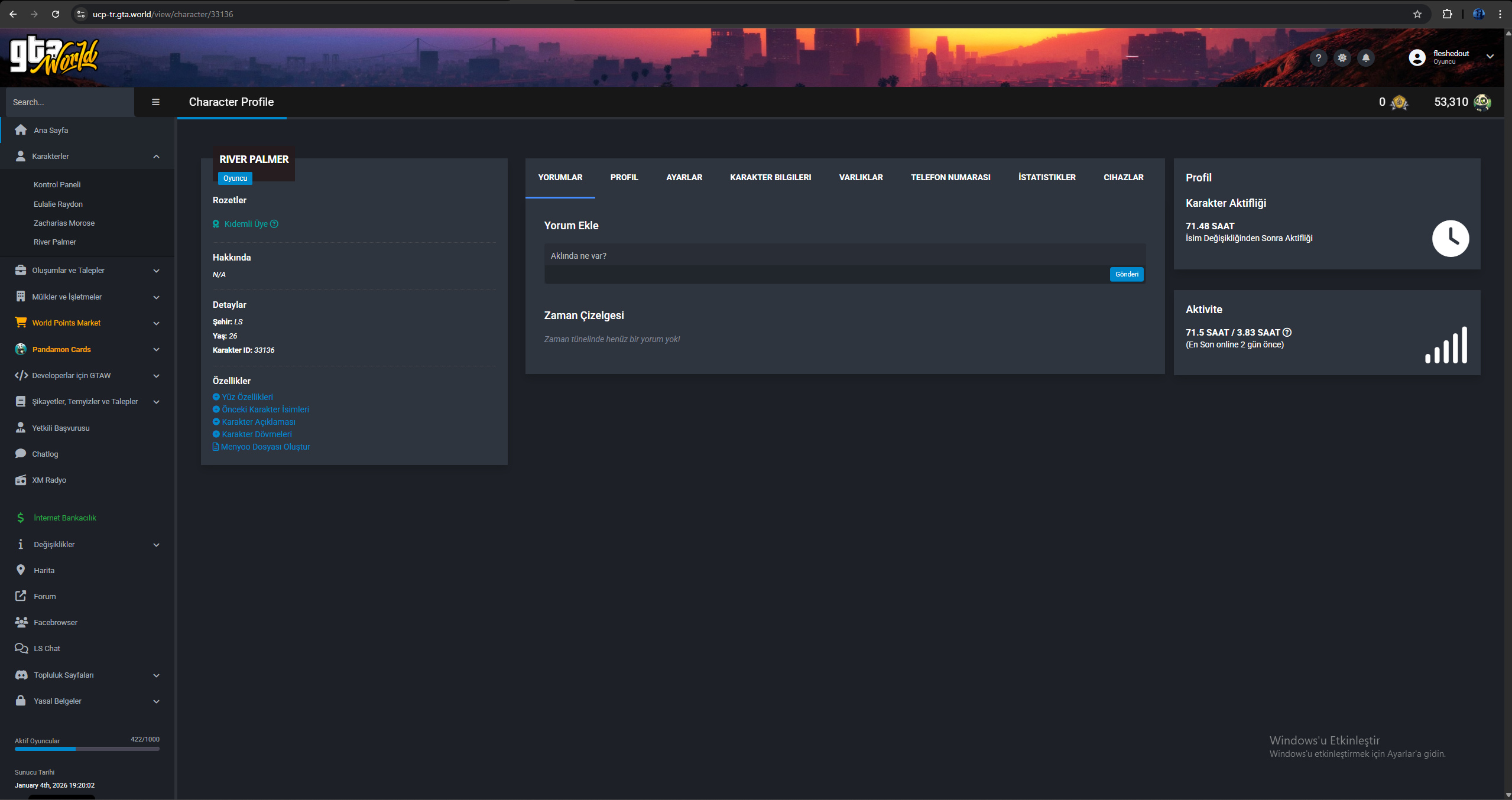Open Yetkili Başvurusu in the sidebar

pos(61,428)
